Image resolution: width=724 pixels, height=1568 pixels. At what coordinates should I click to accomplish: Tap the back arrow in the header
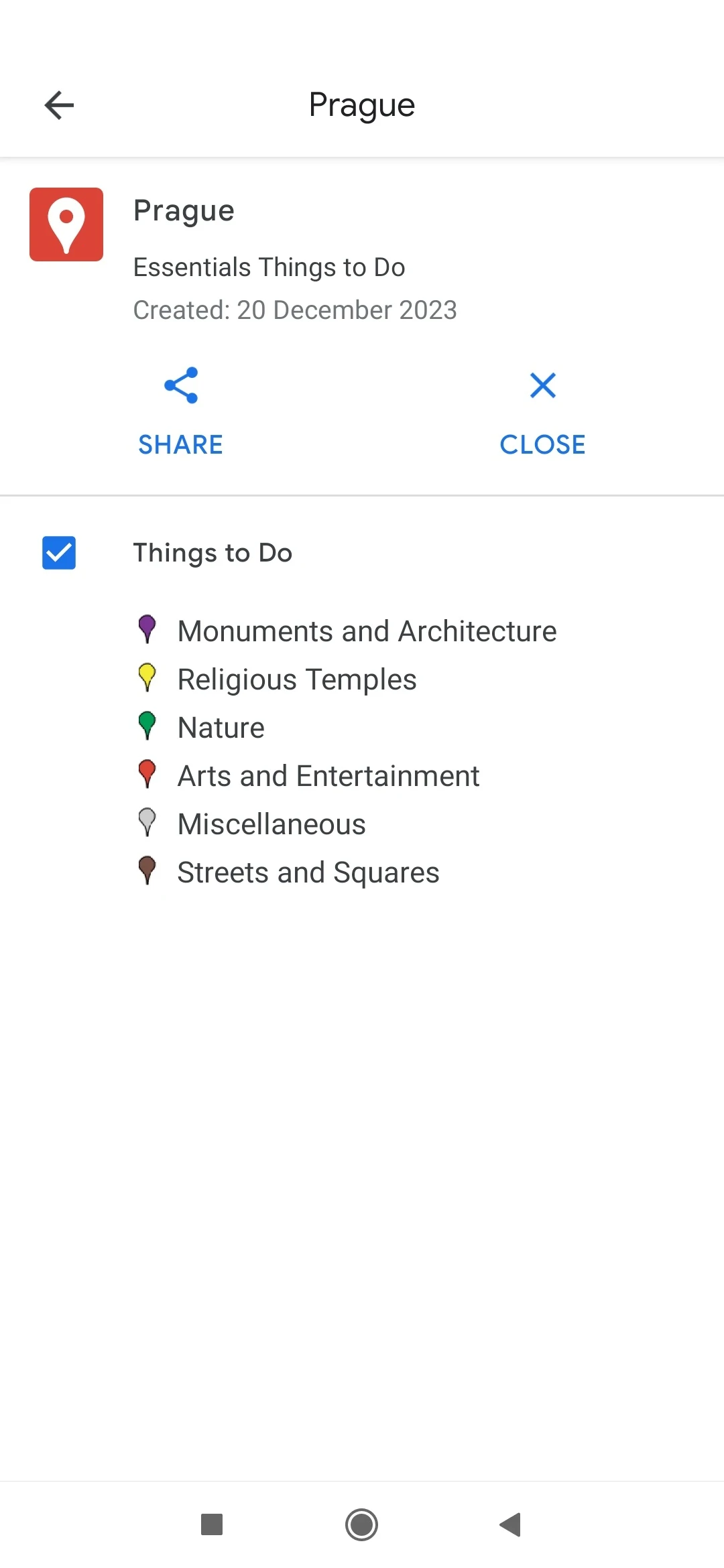[59, 105]
